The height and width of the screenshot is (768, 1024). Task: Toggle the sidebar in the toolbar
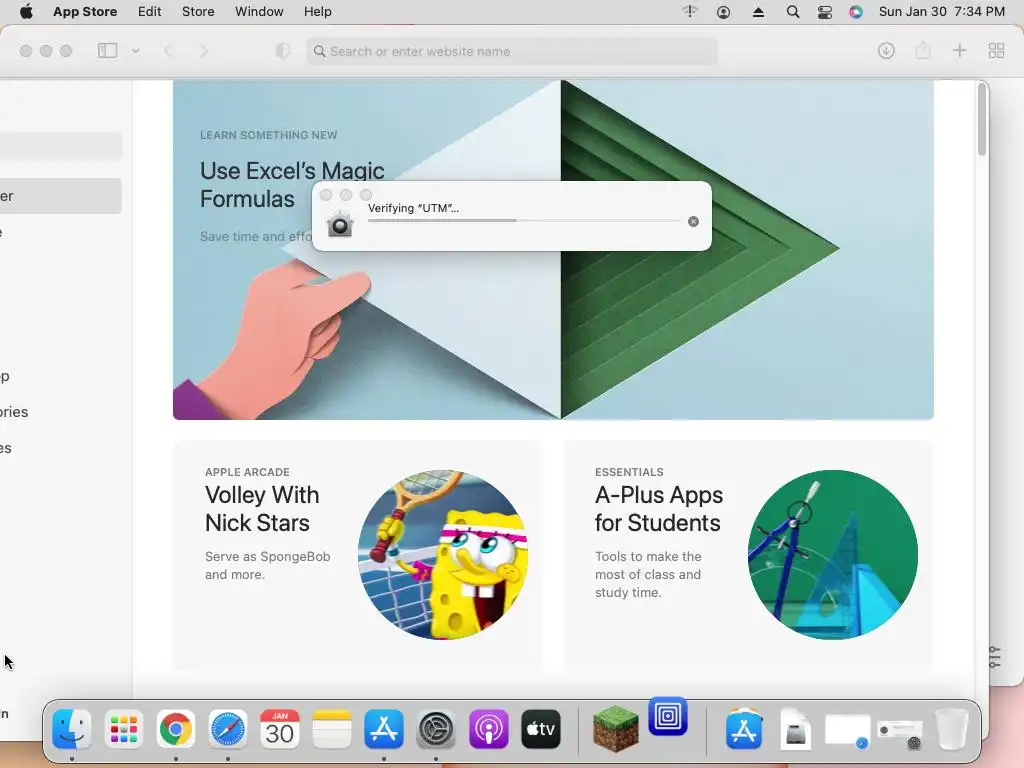click(x=107, y=51)
